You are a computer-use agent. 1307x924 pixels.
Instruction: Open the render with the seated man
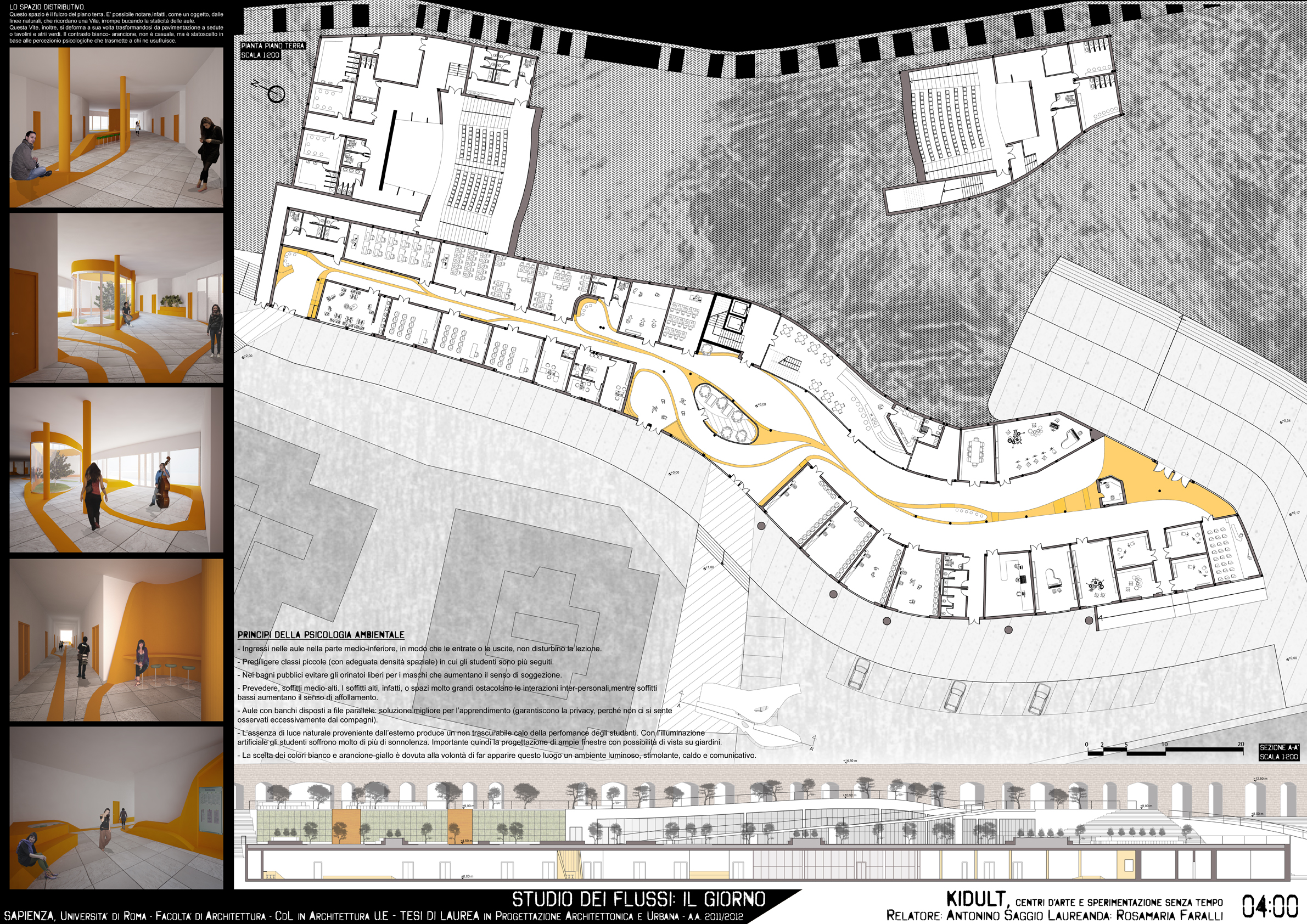[x=116, y=127]
